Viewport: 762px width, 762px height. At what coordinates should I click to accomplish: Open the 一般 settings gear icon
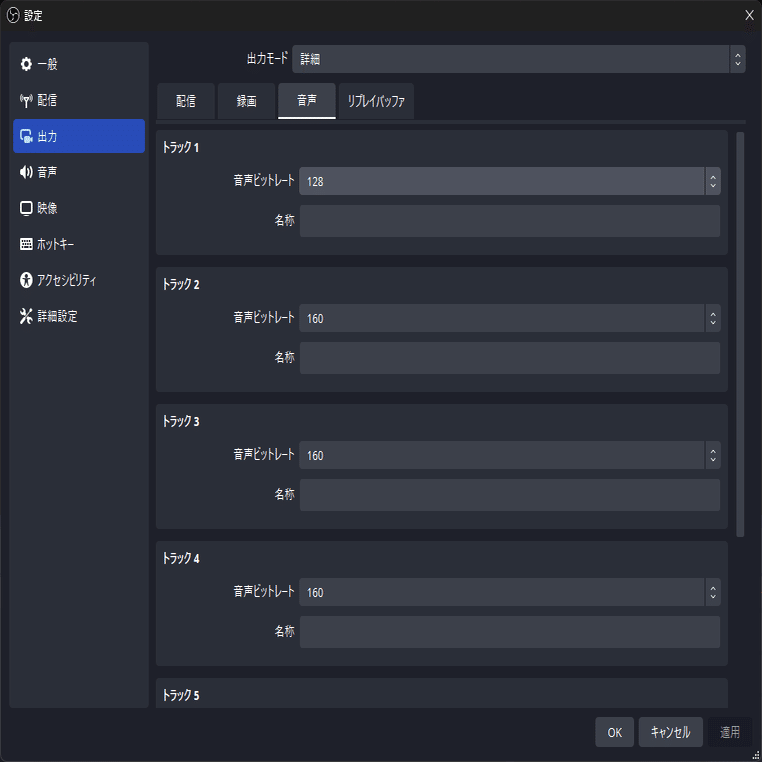tap(26, 64)
